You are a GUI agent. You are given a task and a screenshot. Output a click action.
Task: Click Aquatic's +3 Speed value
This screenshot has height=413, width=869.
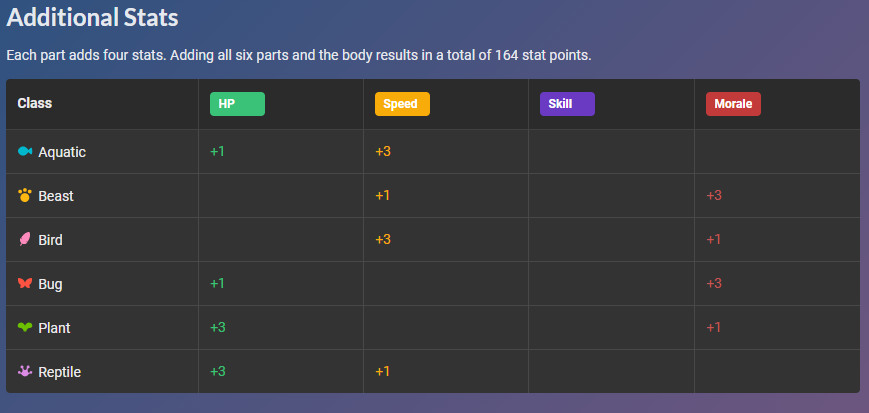coord(383,152)
